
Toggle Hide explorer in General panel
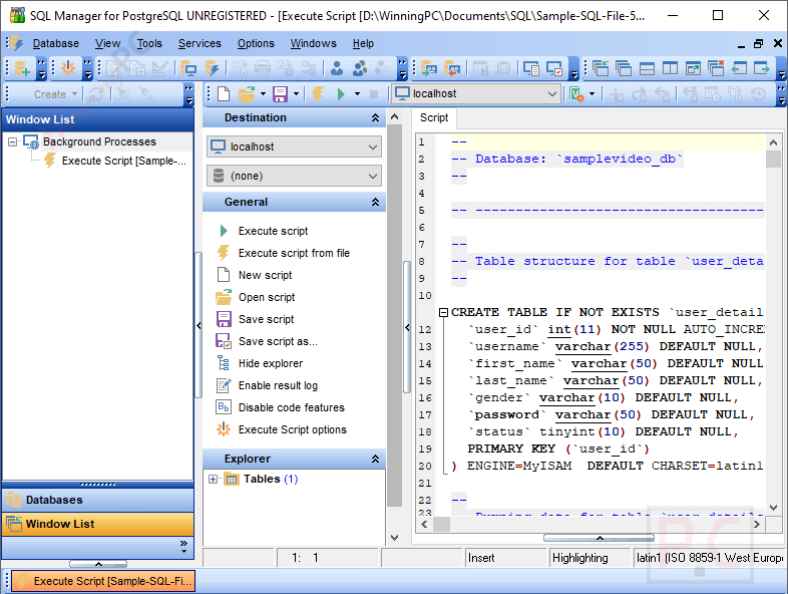click(270, 363)
